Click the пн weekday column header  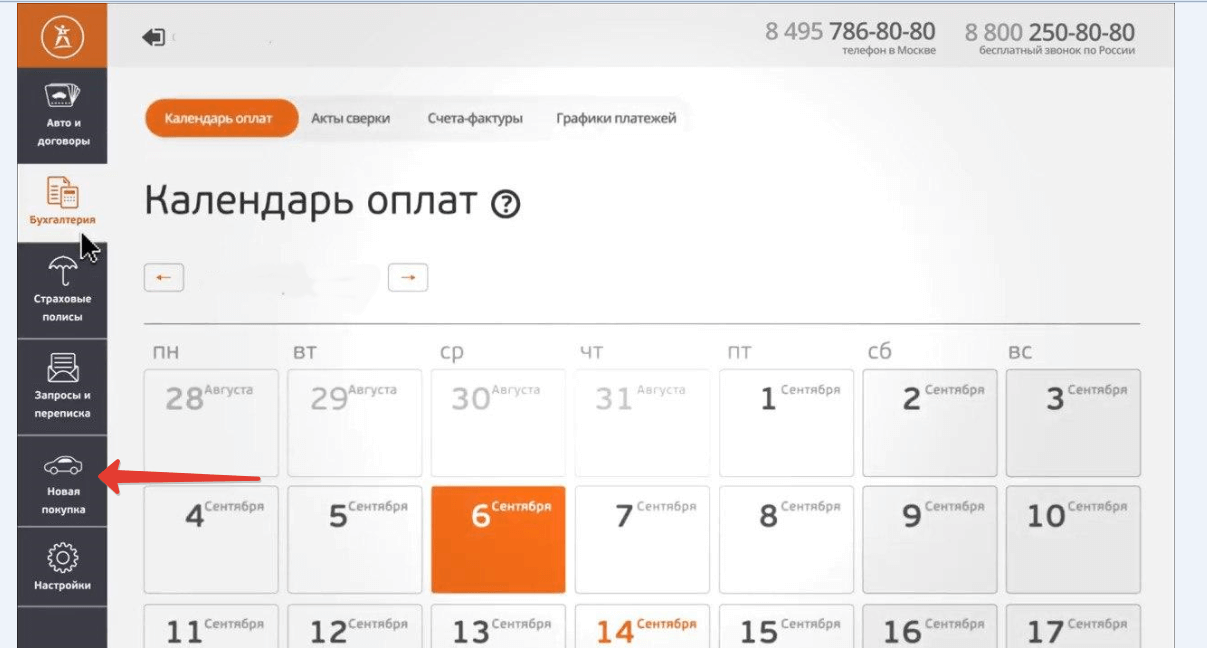click(x=165, y=352)
